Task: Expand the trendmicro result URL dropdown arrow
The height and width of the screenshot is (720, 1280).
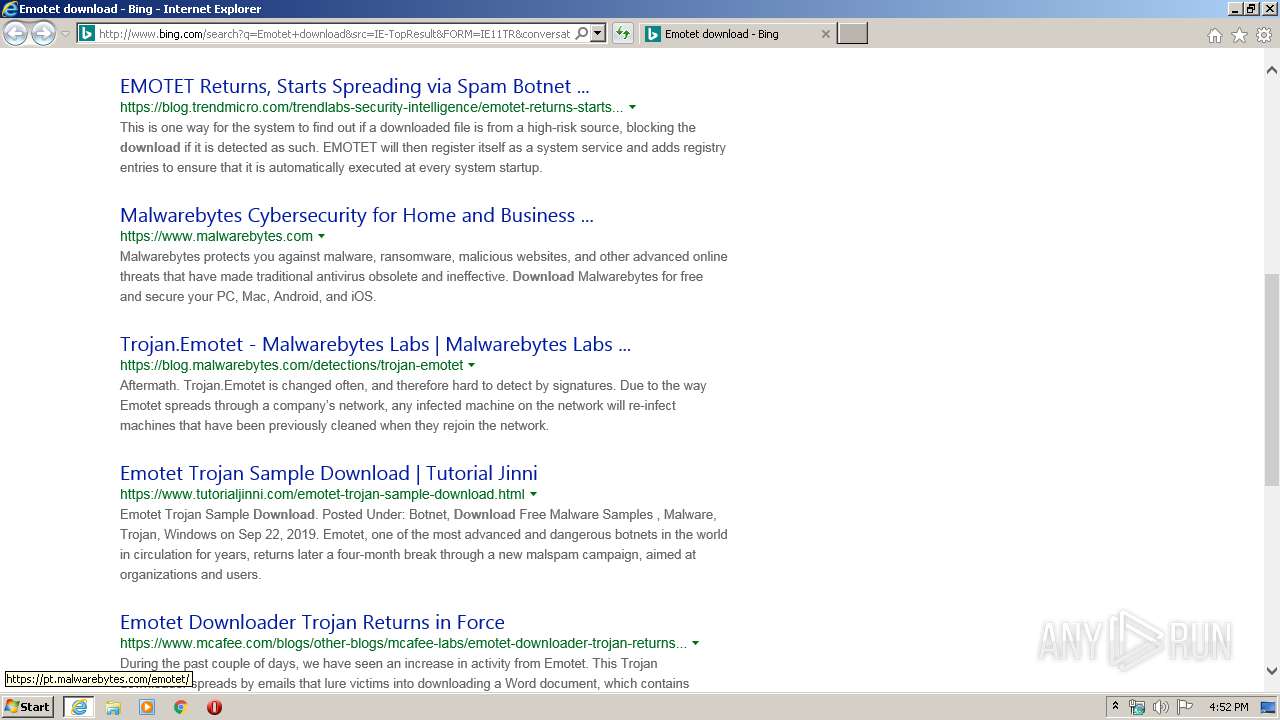Action: click(632, 107)
